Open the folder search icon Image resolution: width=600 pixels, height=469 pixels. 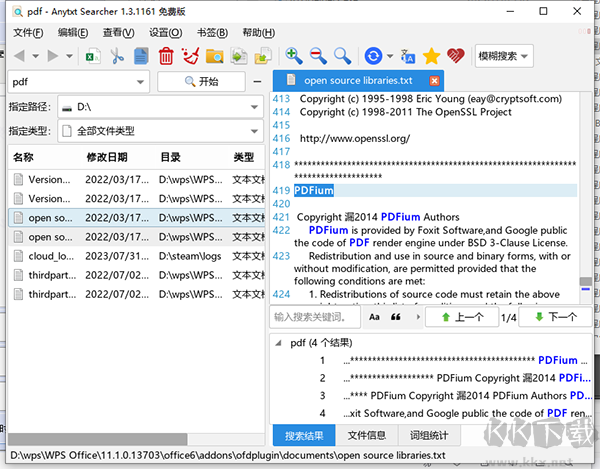pos(215,56)
